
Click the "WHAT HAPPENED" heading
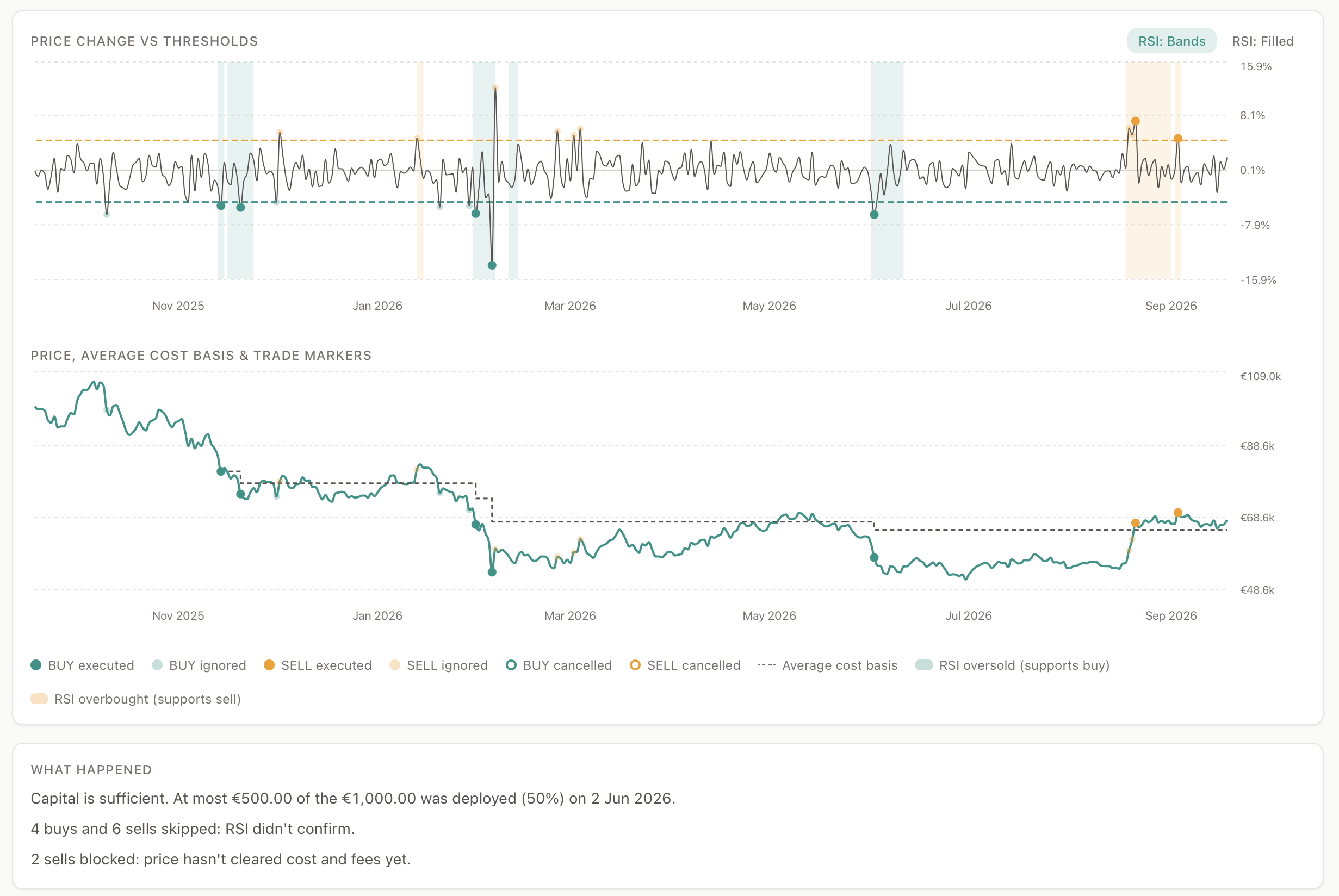91,770
